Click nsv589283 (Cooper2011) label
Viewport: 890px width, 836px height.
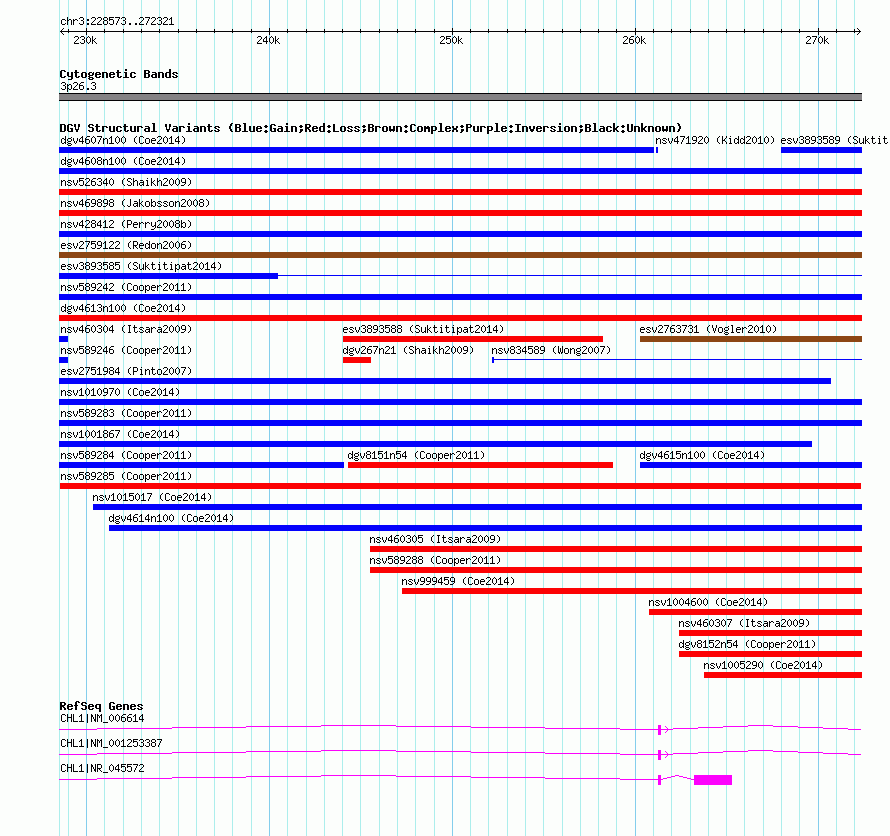click(126, 413)
